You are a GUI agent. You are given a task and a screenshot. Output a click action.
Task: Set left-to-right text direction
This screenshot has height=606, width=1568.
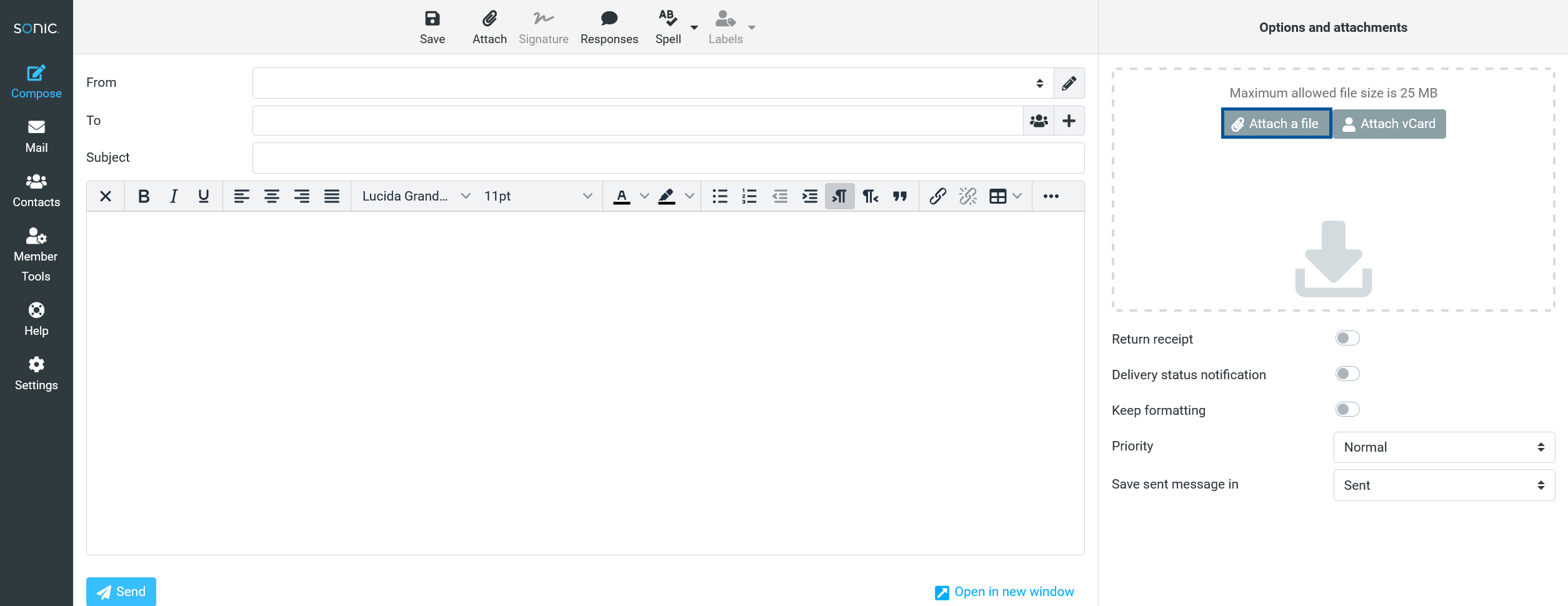click(840, 196)
